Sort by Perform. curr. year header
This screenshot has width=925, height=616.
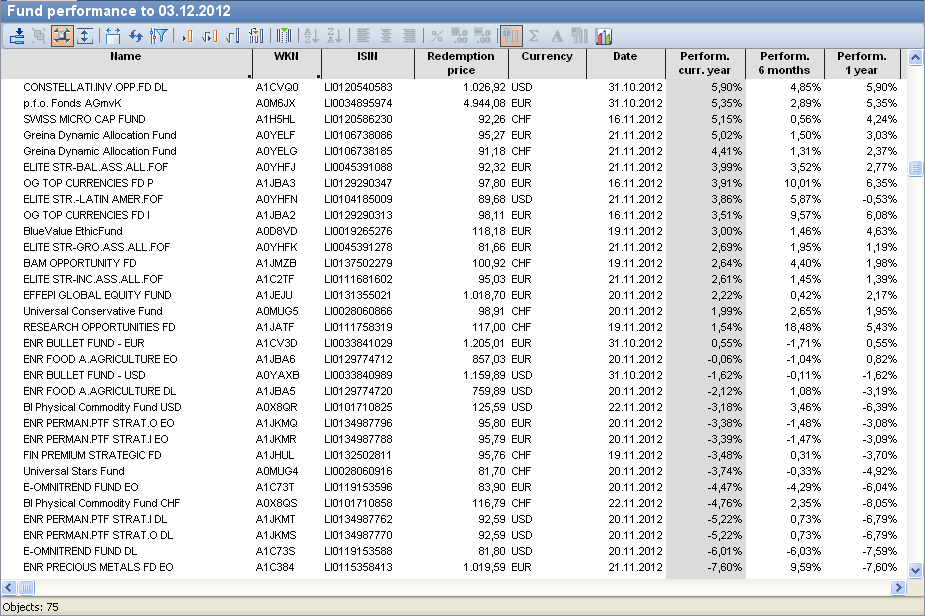click(x=705, y=63)
